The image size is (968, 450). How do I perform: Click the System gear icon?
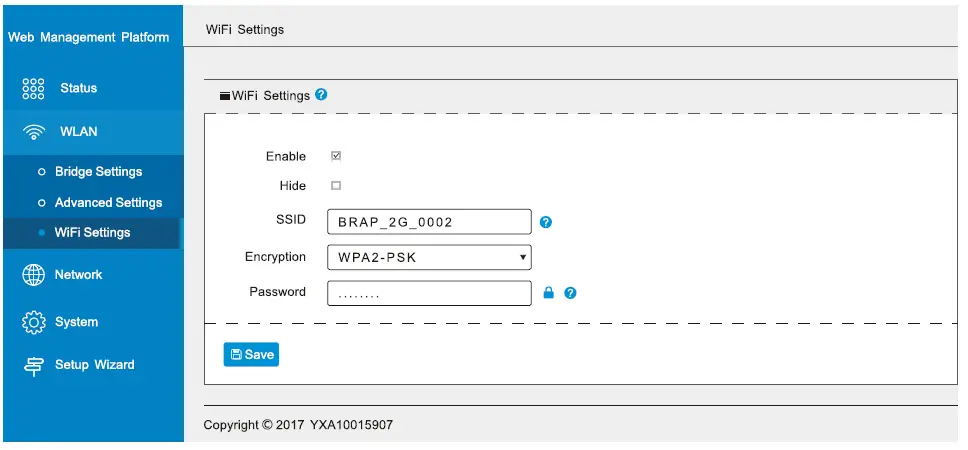point(34,322)
